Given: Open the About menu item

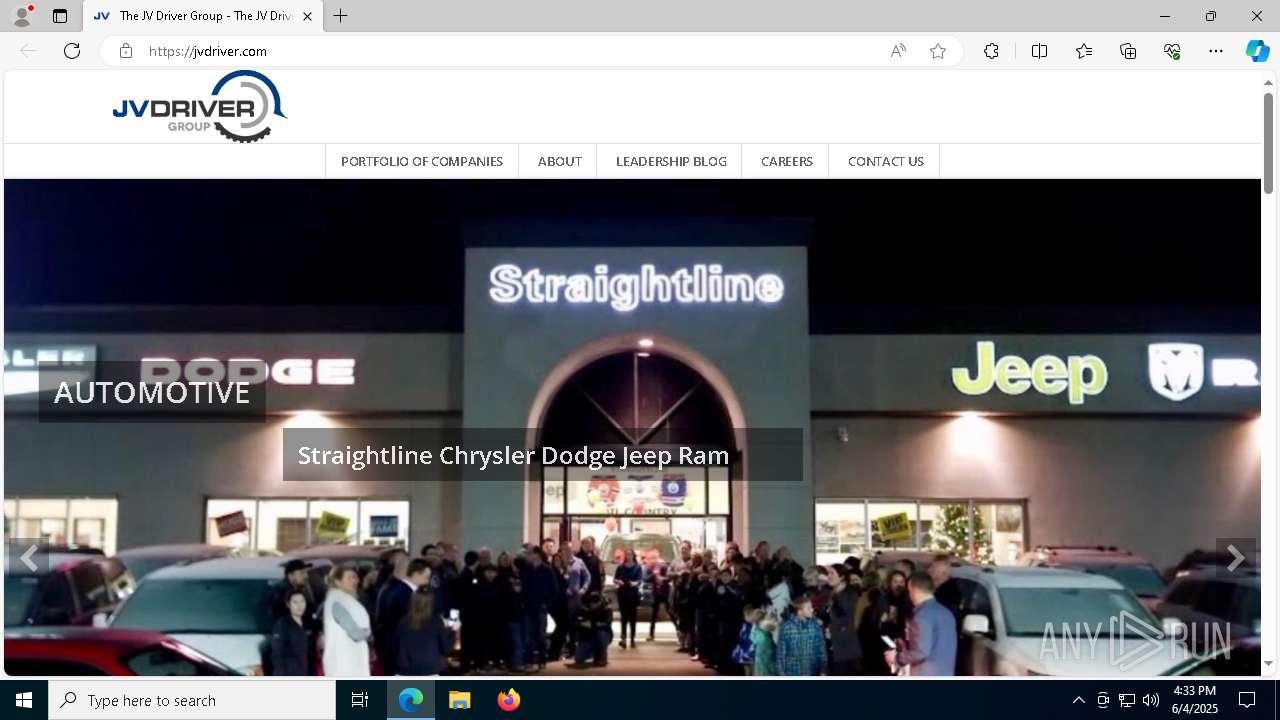Looking at the screenshot, I should pos(559,161).
